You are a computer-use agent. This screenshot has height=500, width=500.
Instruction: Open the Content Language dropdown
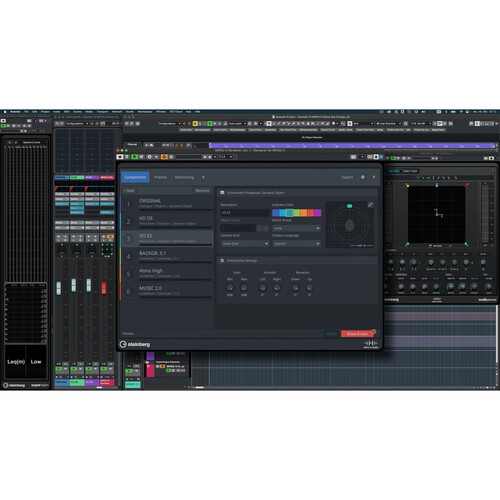coord(296,244)
